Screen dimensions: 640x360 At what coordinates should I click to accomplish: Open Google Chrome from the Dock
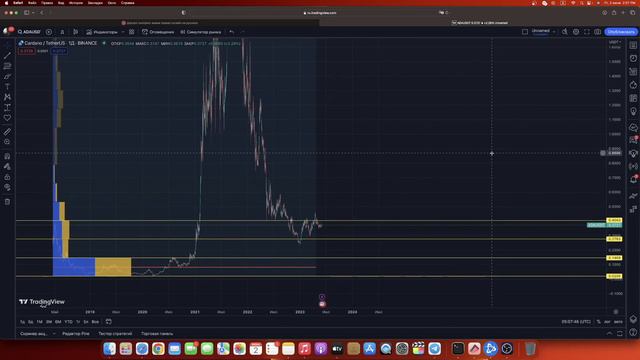pyautogui.click(x=158, y=349)
